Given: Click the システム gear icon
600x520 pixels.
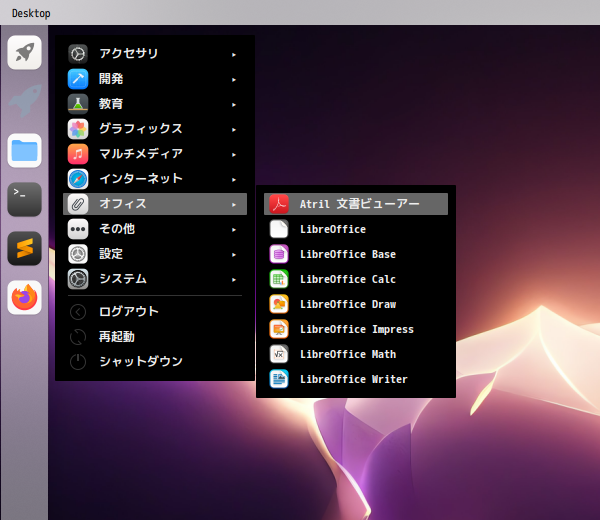Looking at the screenshot, I should pyautogui.click(x=78, y=279).
